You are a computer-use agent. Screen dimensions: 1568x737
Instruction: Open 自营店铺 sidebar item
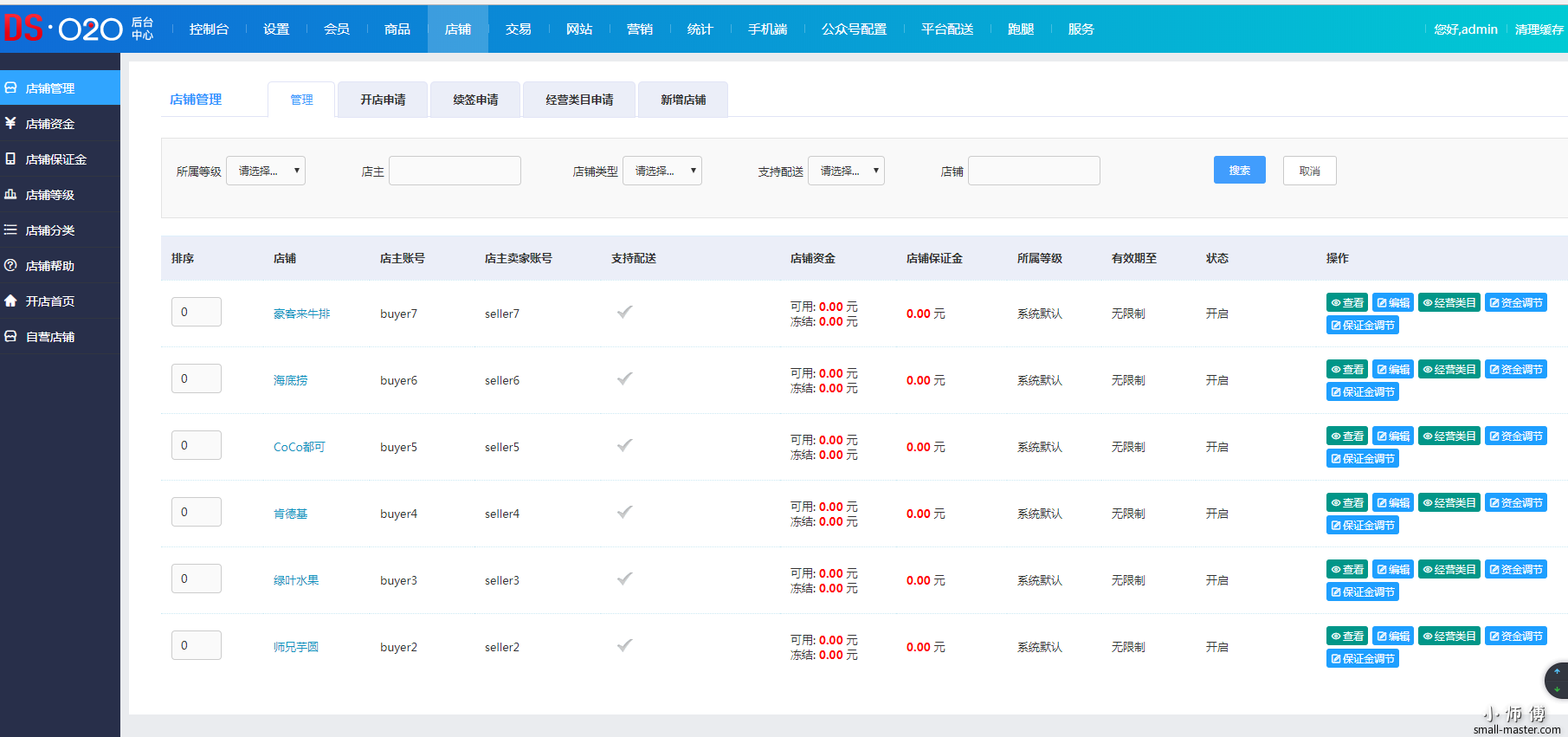(x=60, y=337)
